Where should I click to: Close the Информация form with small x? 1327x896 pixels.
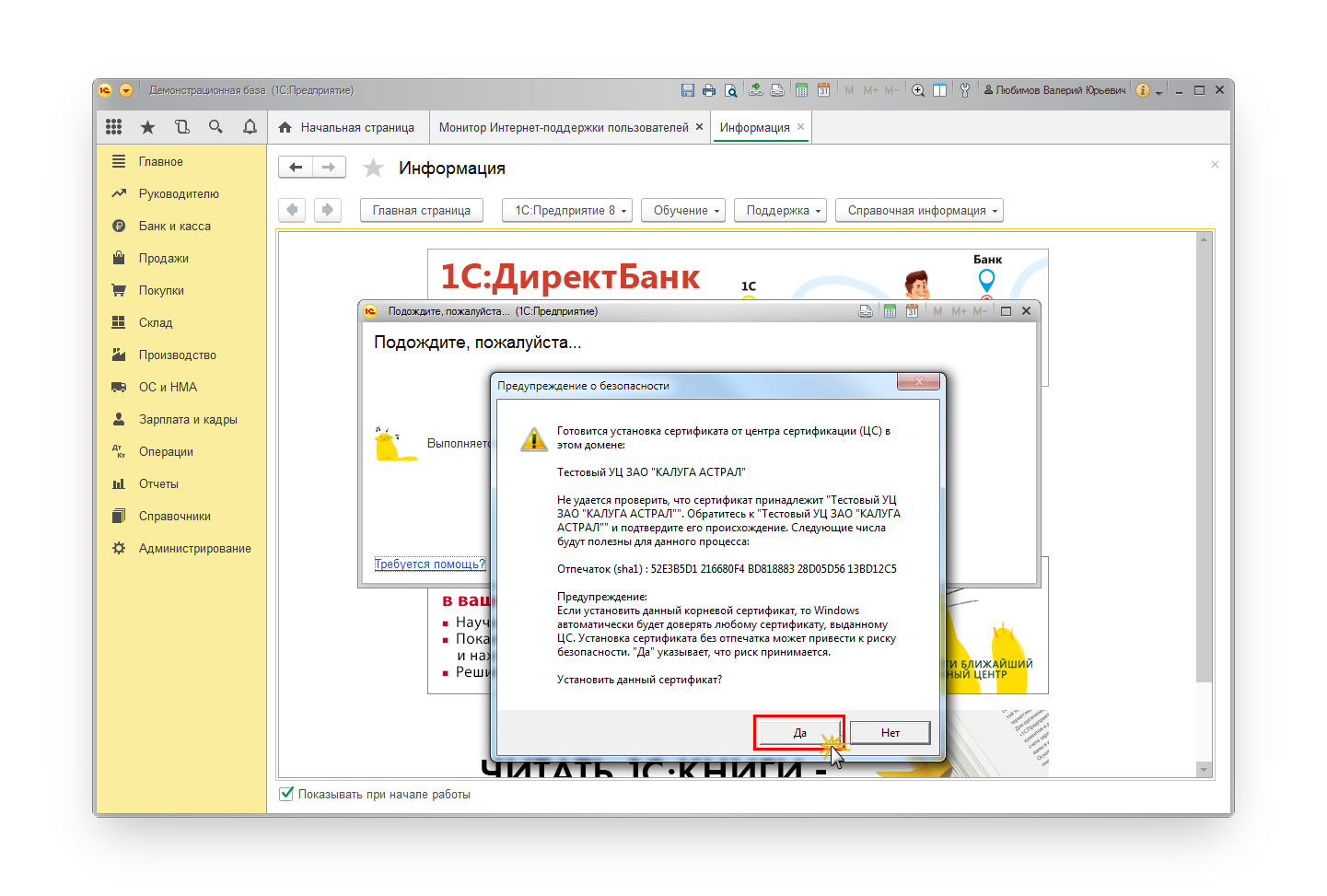[1215, 165]
